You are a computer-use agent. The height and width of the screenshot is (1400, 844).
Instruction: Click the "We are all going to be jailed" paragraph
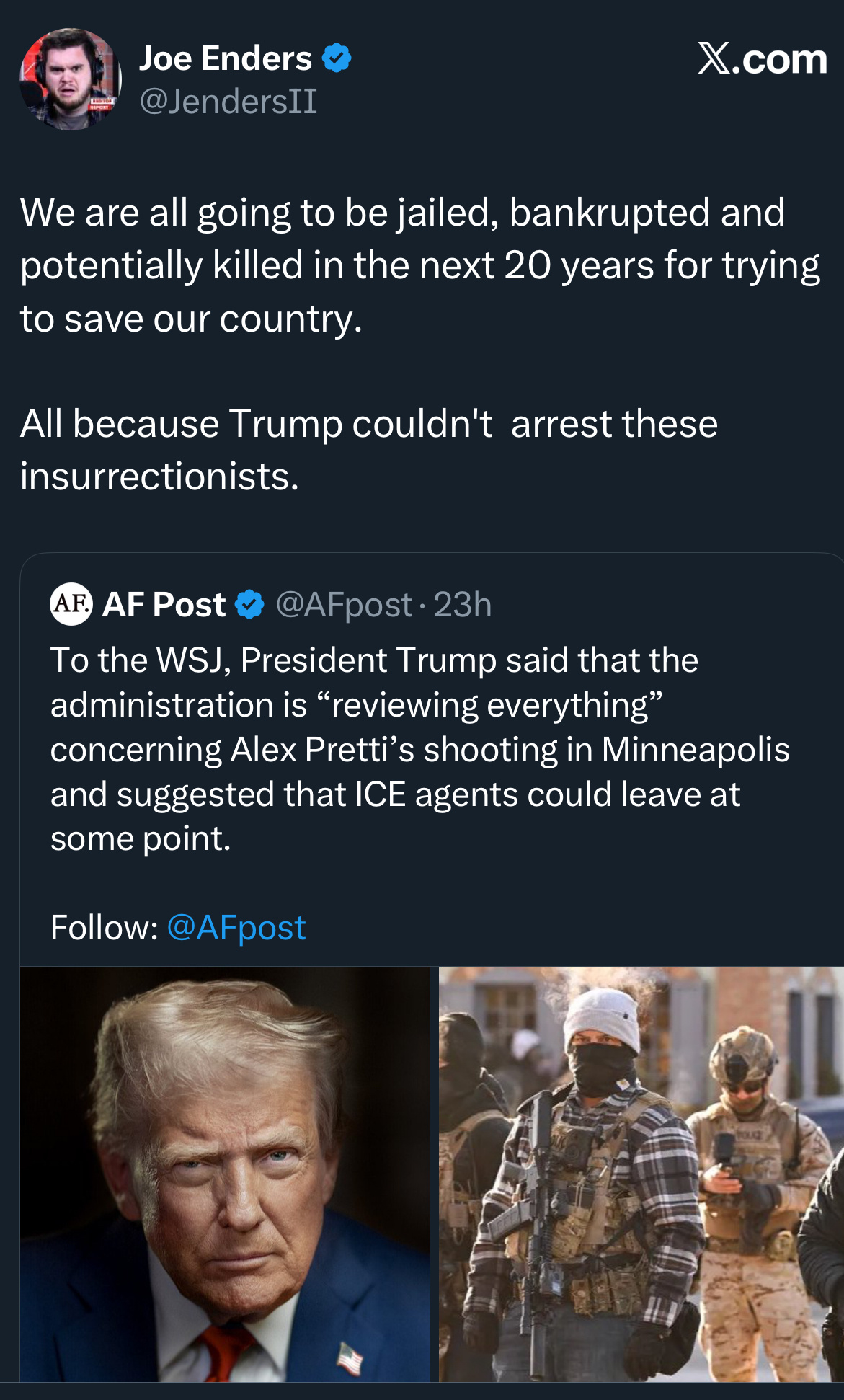tap(418, 265)
